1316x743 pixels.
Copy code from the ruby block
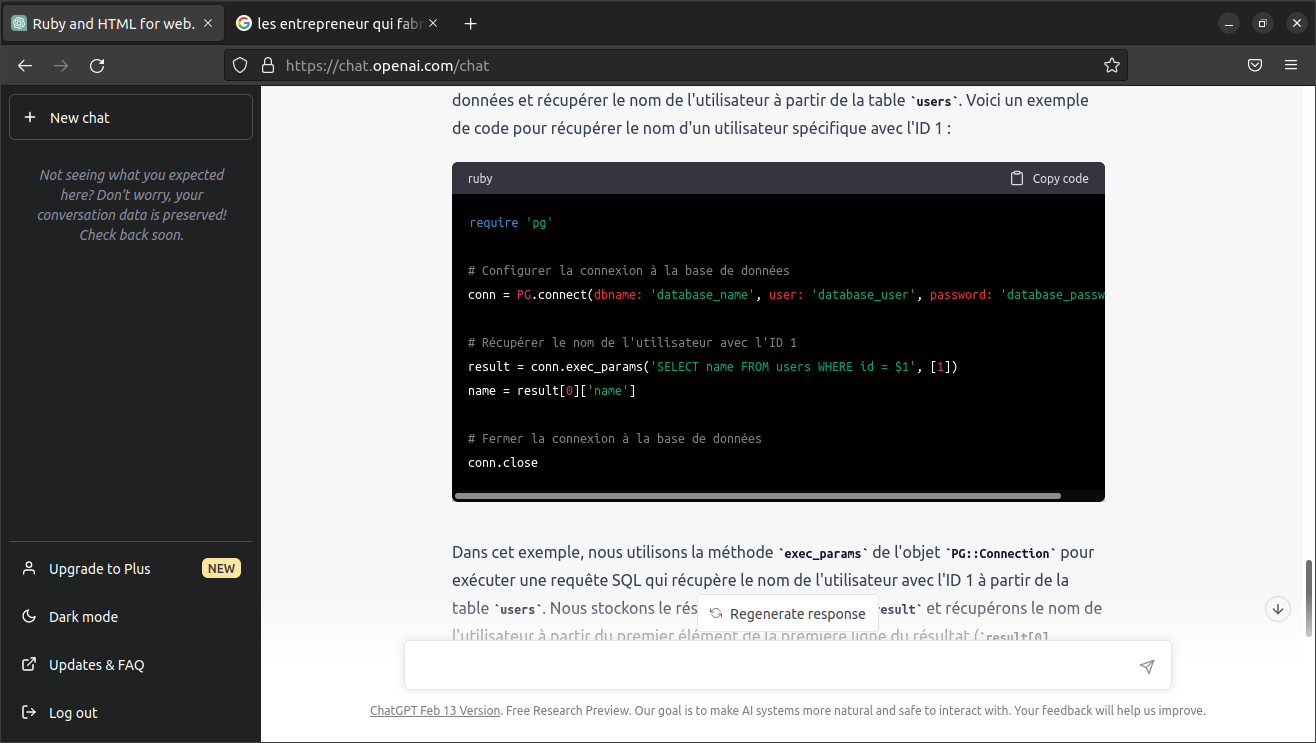pos(1049,178)
